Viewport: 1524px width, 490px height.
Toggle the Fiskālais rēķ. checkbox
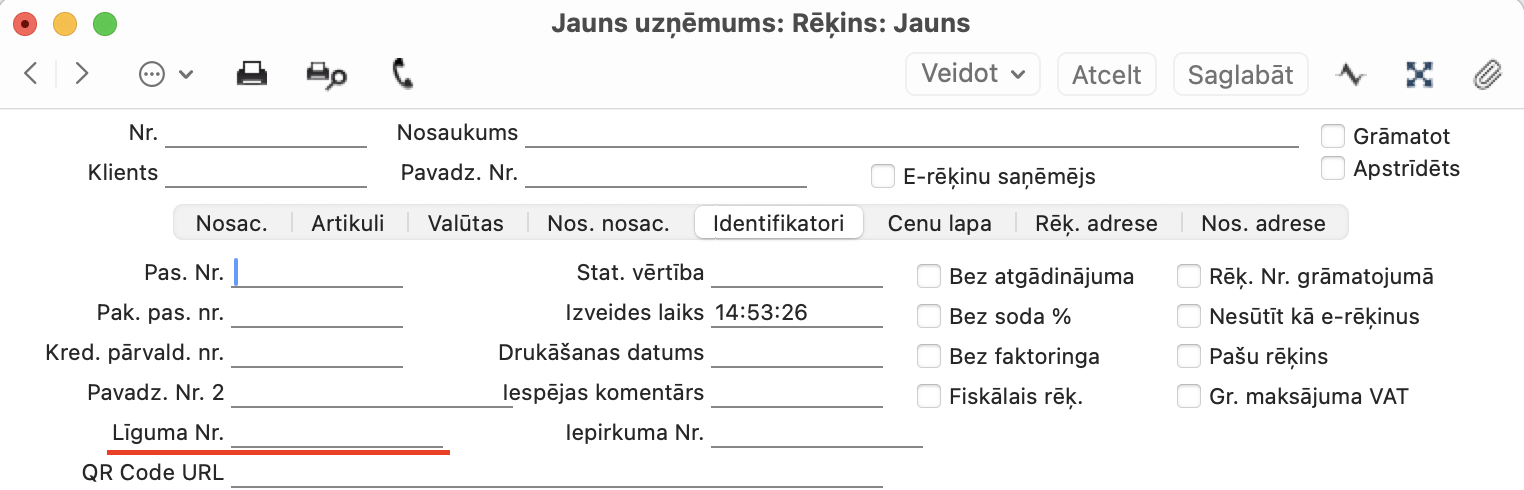[930, 396]
